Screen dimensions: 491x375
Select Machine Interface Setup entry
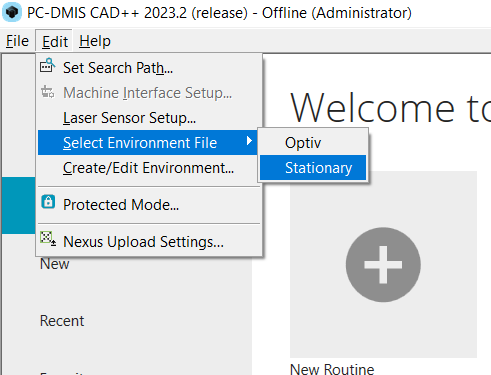tap(149, 93)
